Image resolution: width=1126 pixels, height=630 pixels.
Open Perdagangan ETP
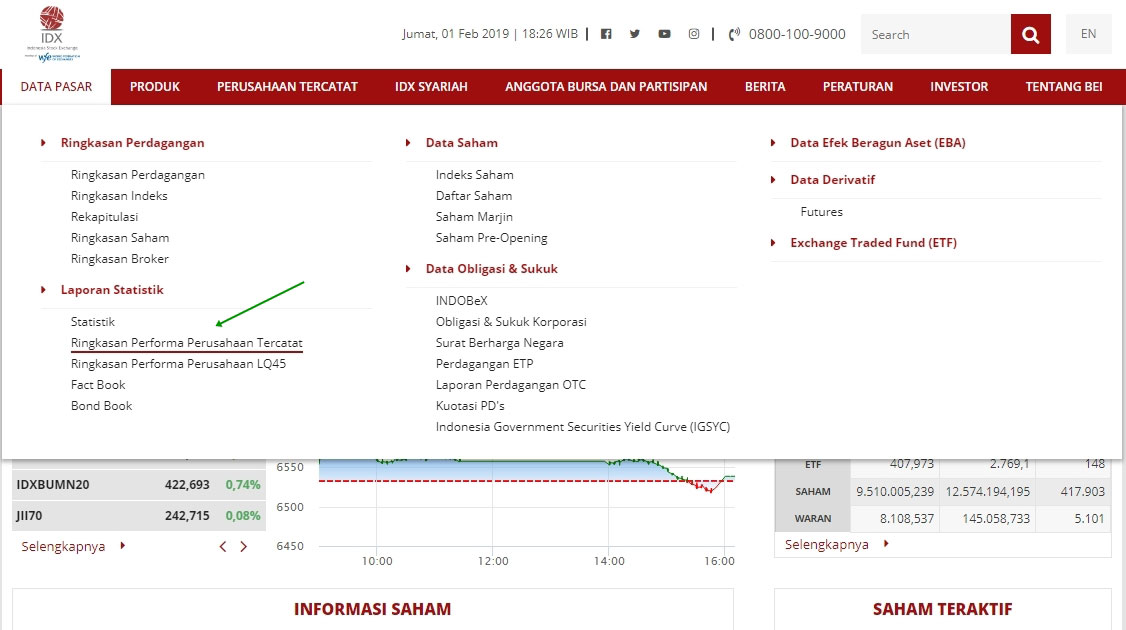coord(485,363)
